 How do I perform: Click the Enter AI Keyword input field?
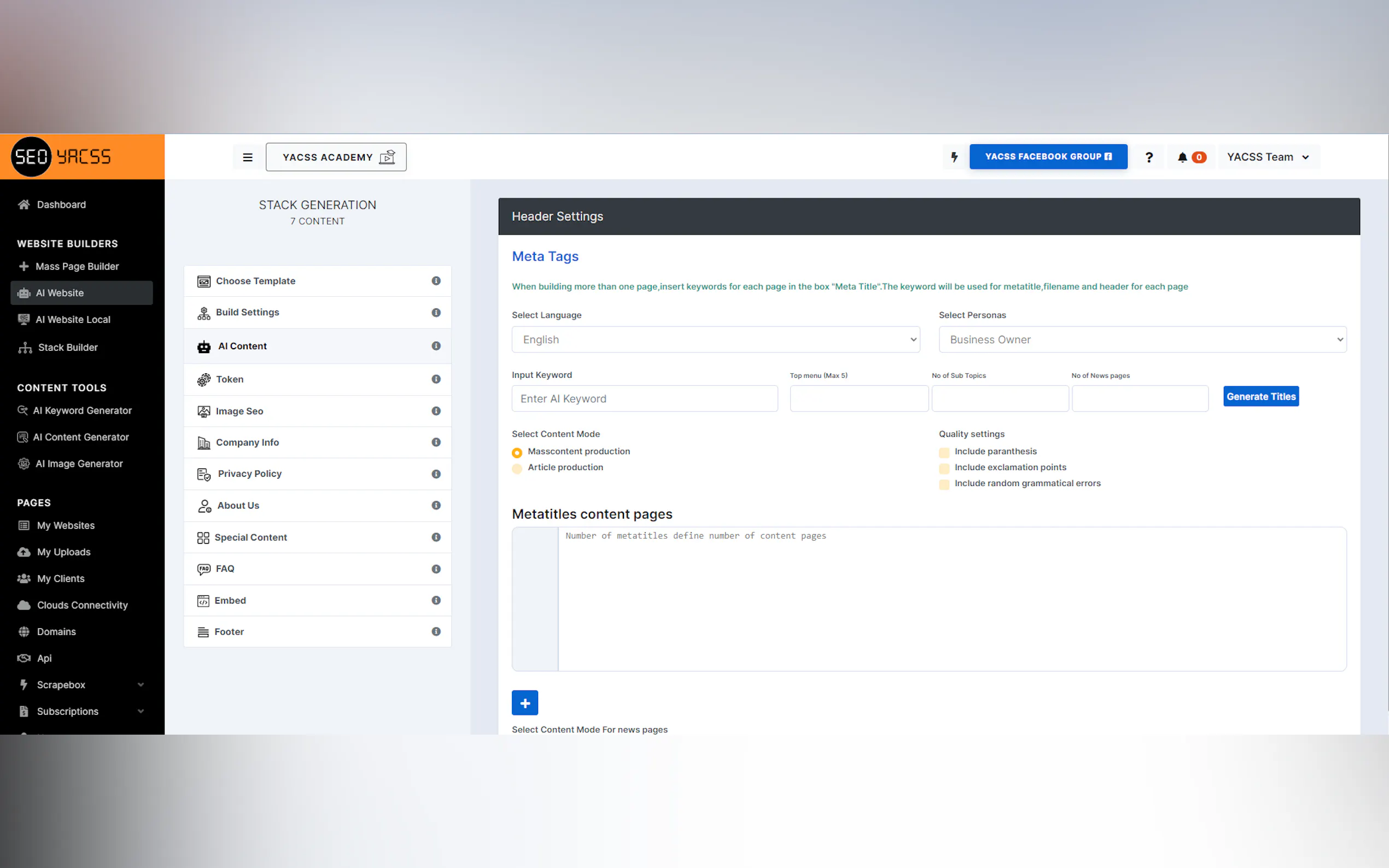click(644, 398)
